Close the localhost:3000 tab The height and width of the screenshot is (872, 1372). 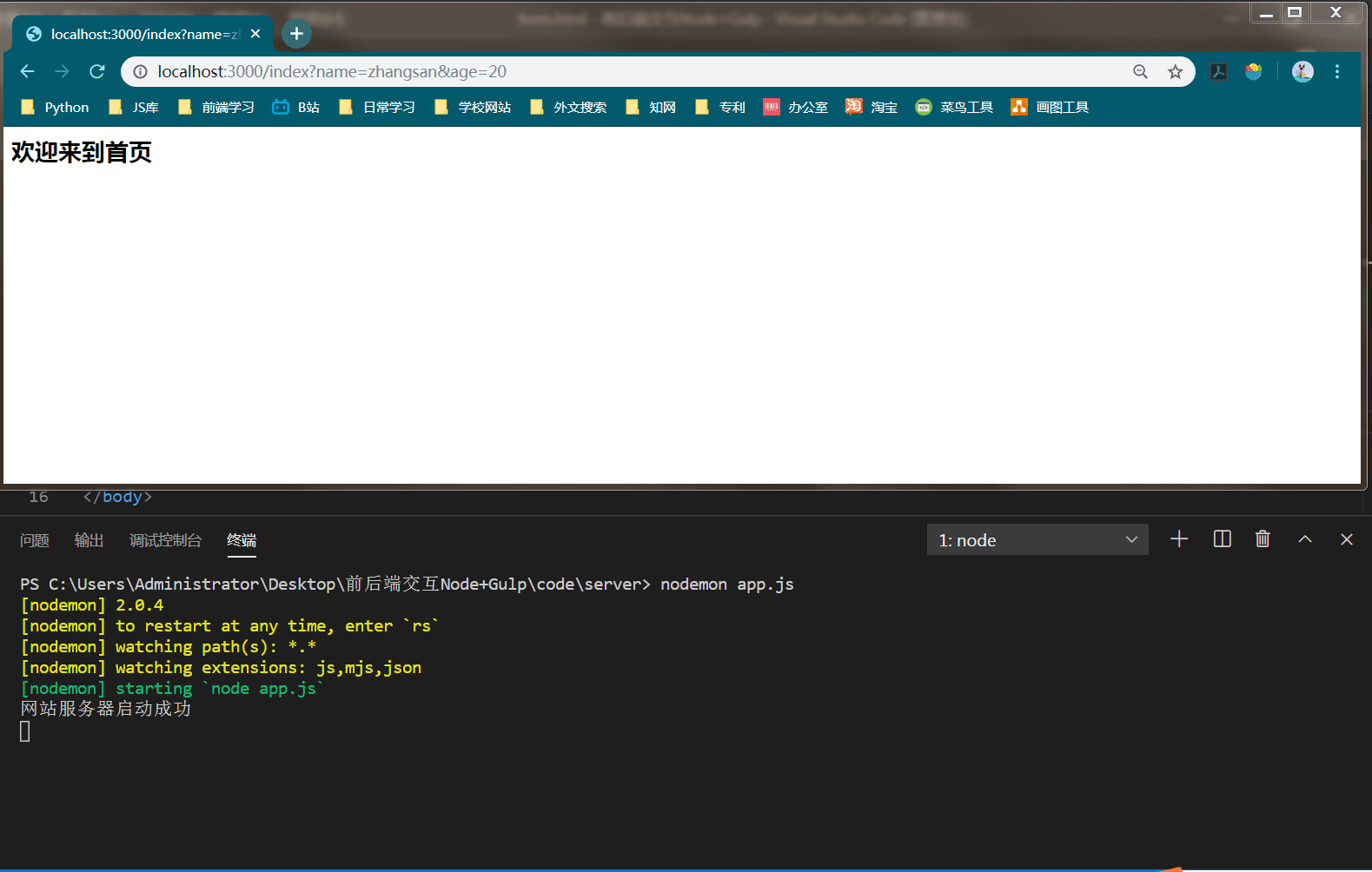pos(255,34)
